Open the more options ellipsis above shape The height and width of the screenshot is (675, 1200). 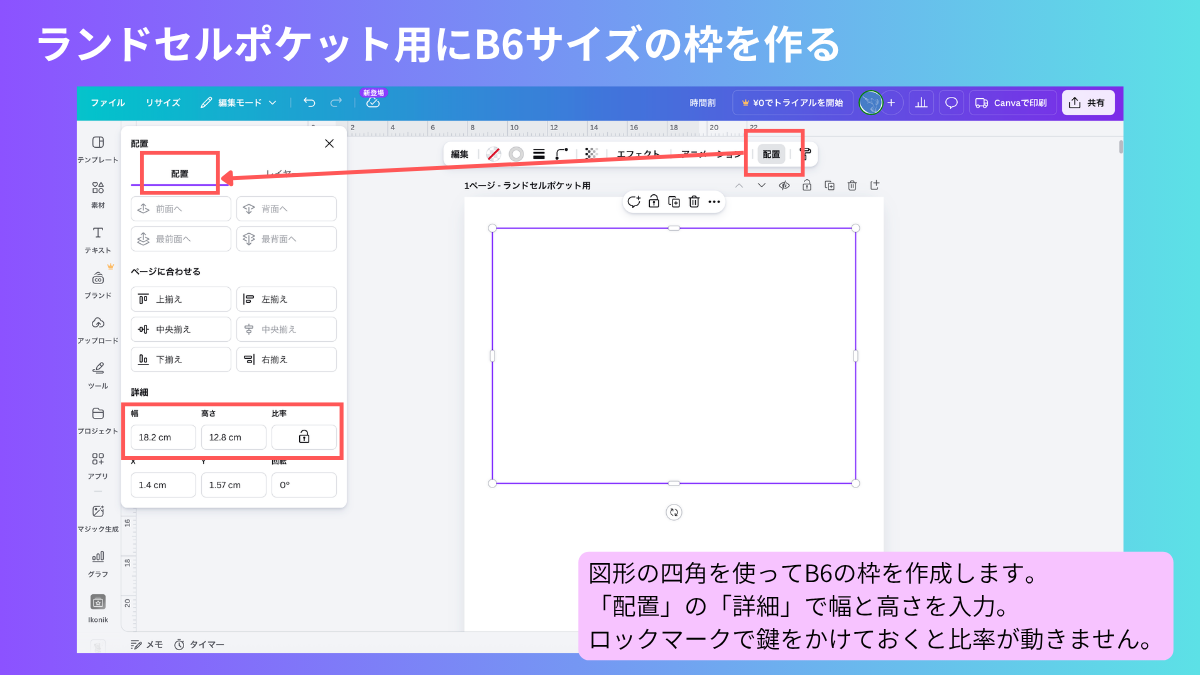714,202
